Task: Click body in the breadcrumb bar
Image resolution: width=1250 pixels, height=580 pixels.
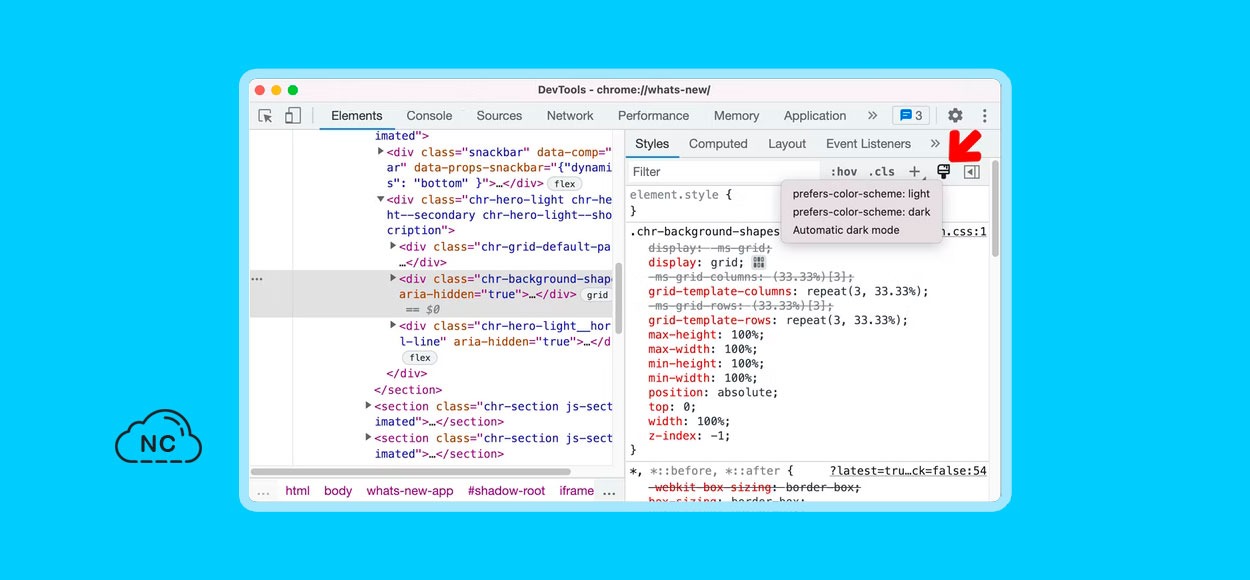Action: pos(338,491)
